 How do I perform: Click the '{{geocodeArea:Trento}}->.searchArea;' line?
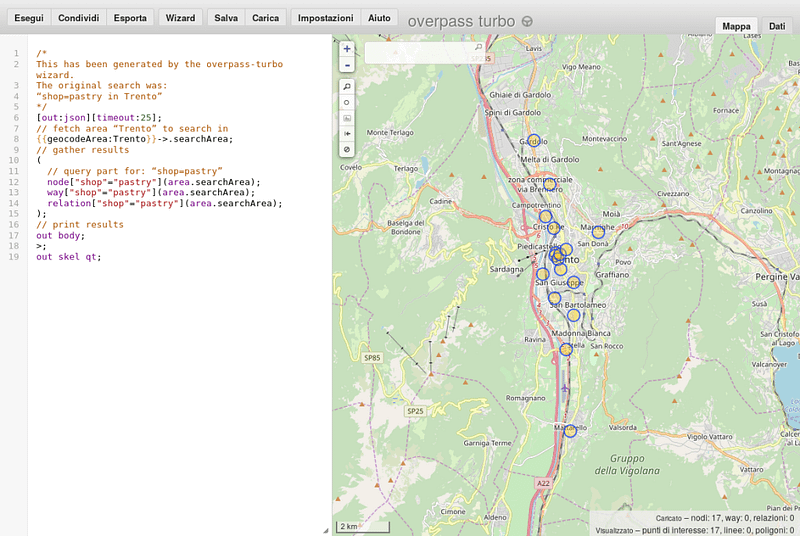coord(134,139)
